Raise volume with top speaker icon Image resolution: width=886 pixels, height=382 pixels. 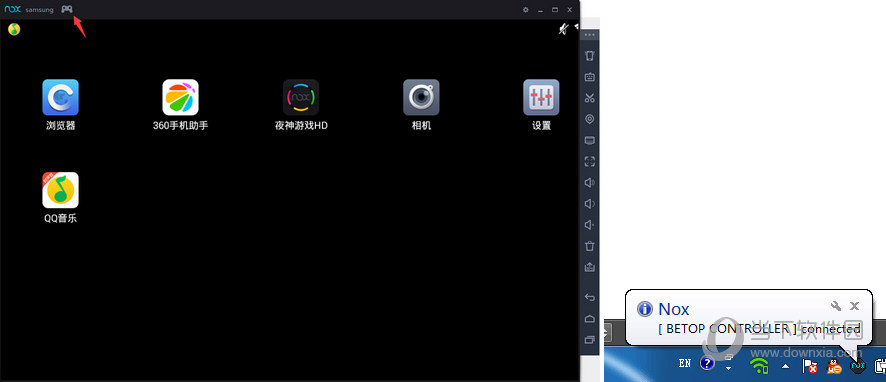pos(589,183)
